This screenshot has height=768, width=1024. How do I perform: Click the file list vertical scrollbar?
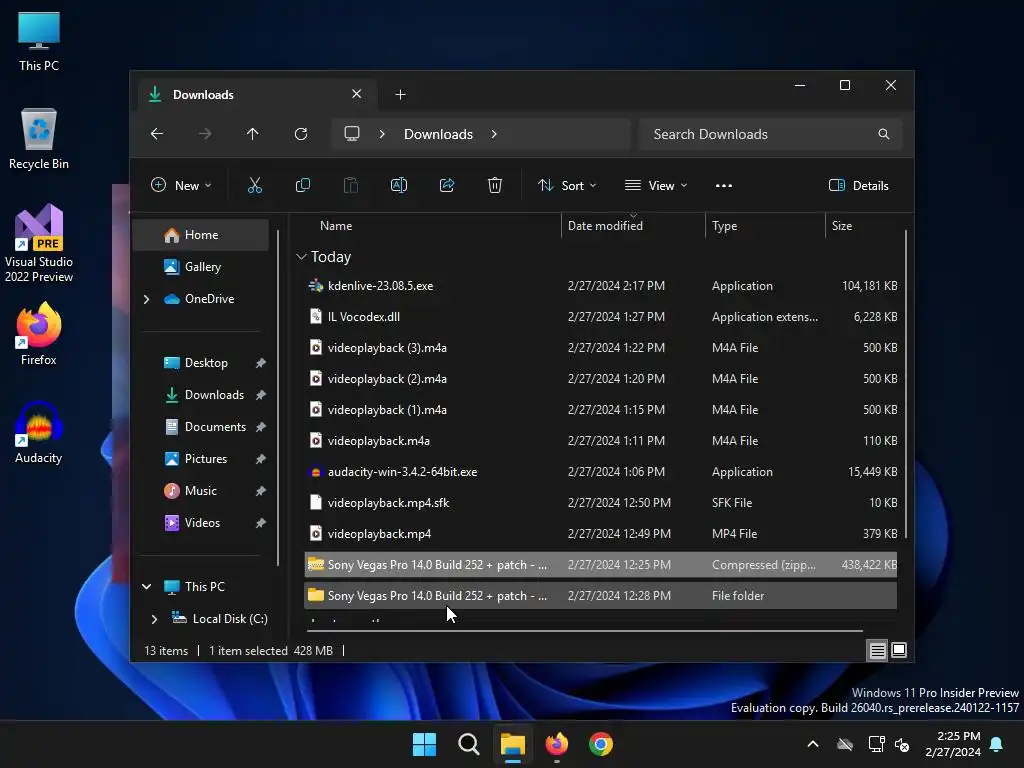tap(905, 385)
